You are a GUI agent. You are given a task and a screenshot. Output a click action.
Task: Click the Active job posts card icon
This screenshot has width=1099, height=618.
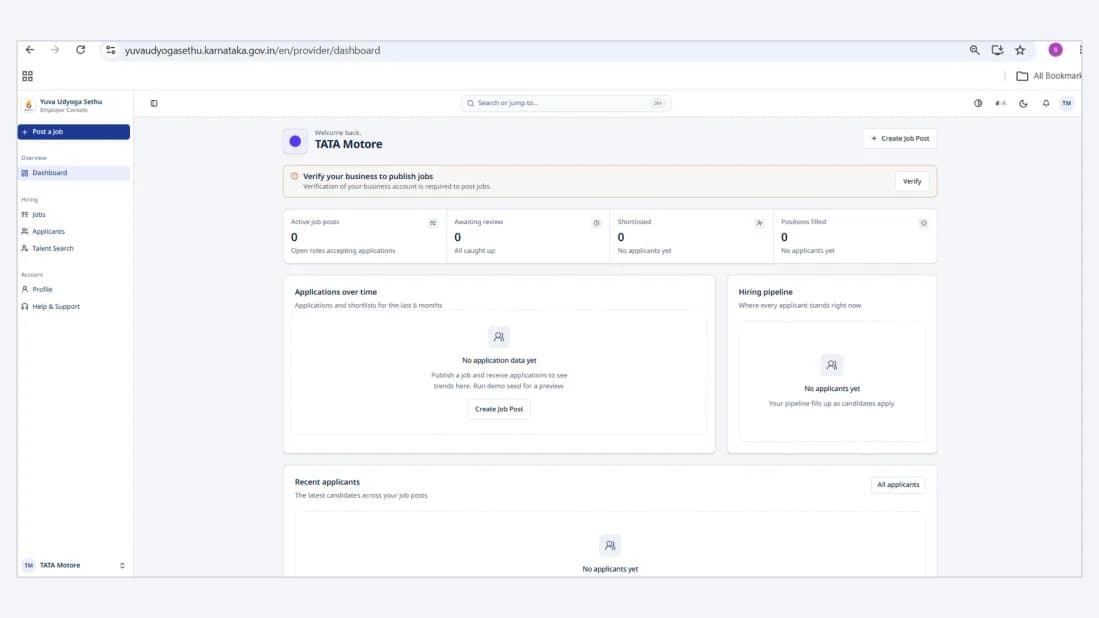click(x=432, y=223)
